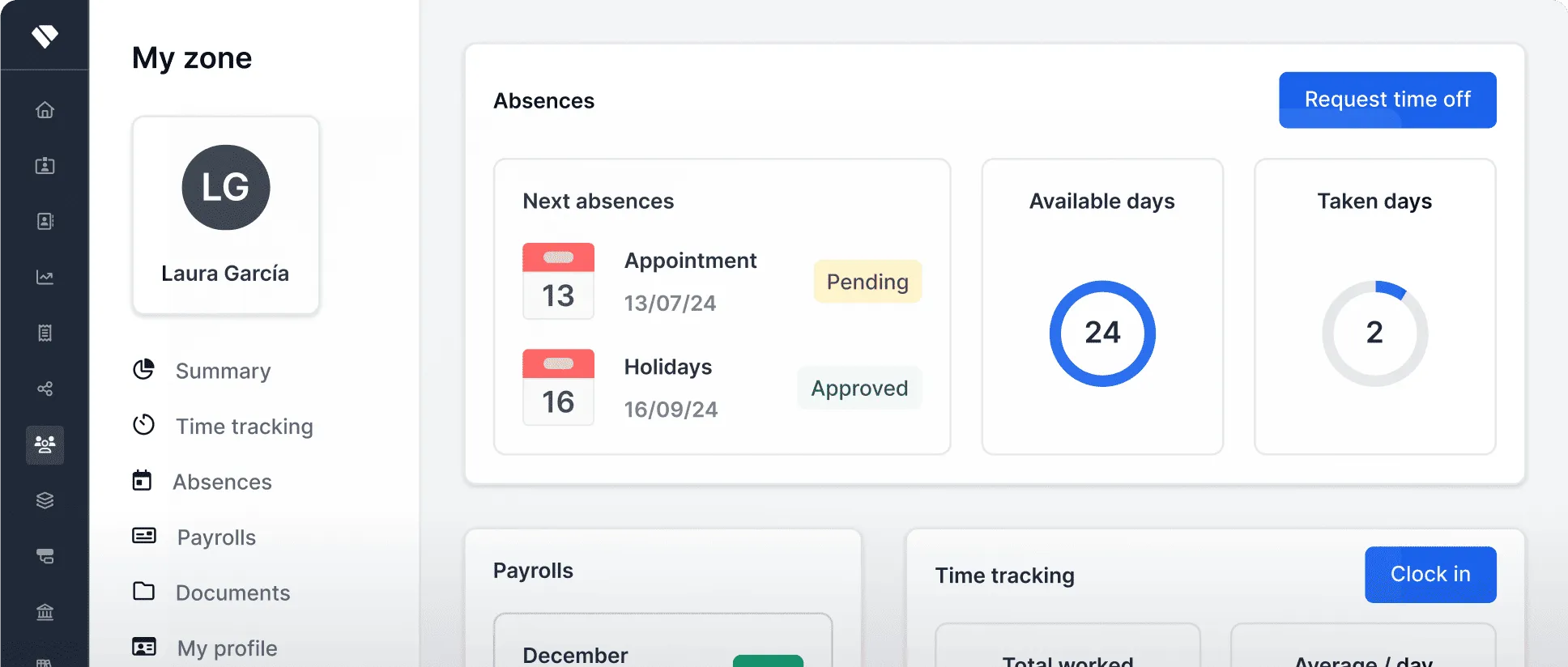Click the Next absences heading

pos(599,201)
